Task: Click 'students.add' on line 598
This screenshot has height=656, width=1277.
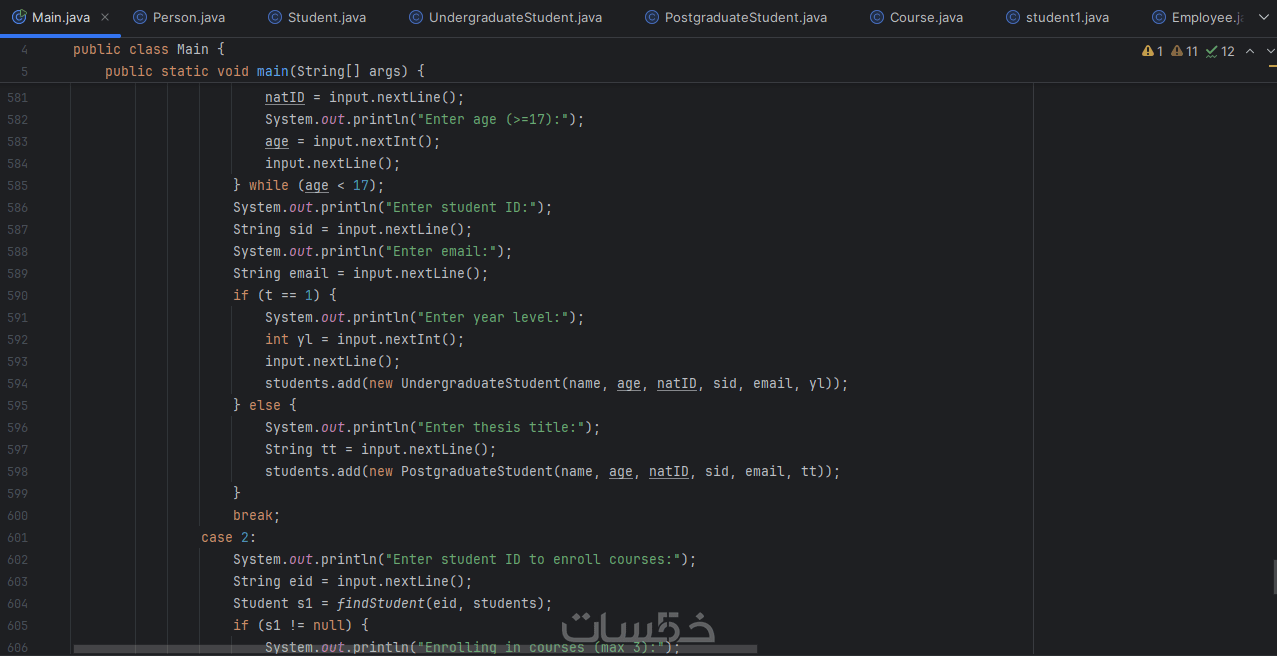Action: coord(313,471)
